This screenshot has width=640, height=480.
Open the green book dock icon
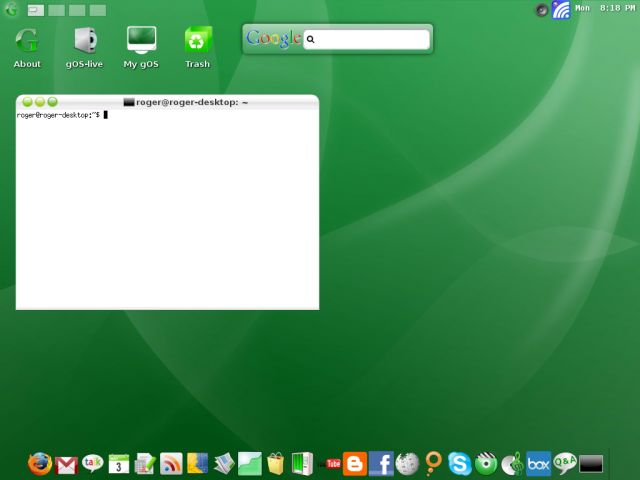coord(302,464)
